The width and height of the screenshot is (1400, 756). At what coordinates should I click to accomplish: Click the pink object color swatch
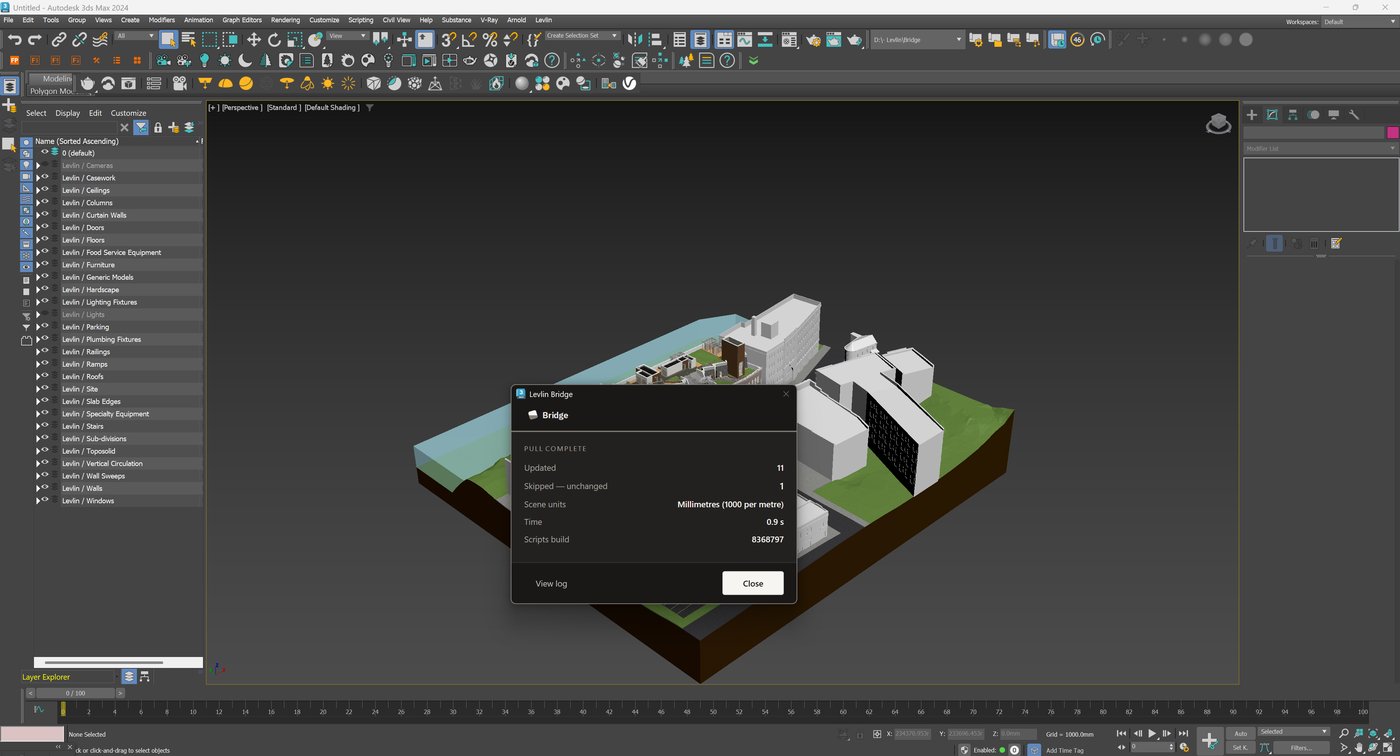tap(1392, 132)
